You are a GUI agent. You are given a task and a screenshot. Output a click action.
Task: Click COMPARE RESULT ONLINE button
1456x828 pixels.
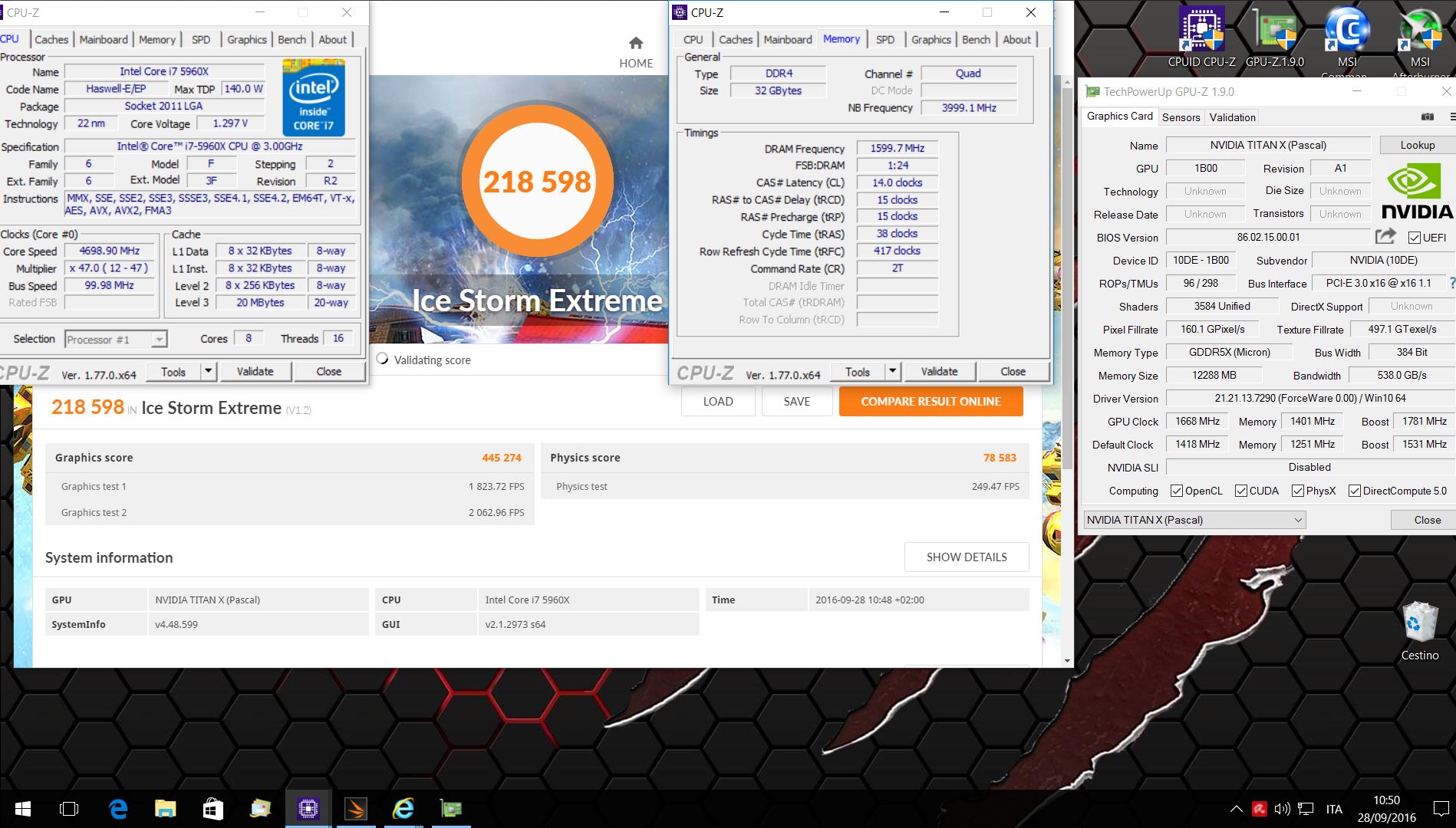tap(931, 401)
